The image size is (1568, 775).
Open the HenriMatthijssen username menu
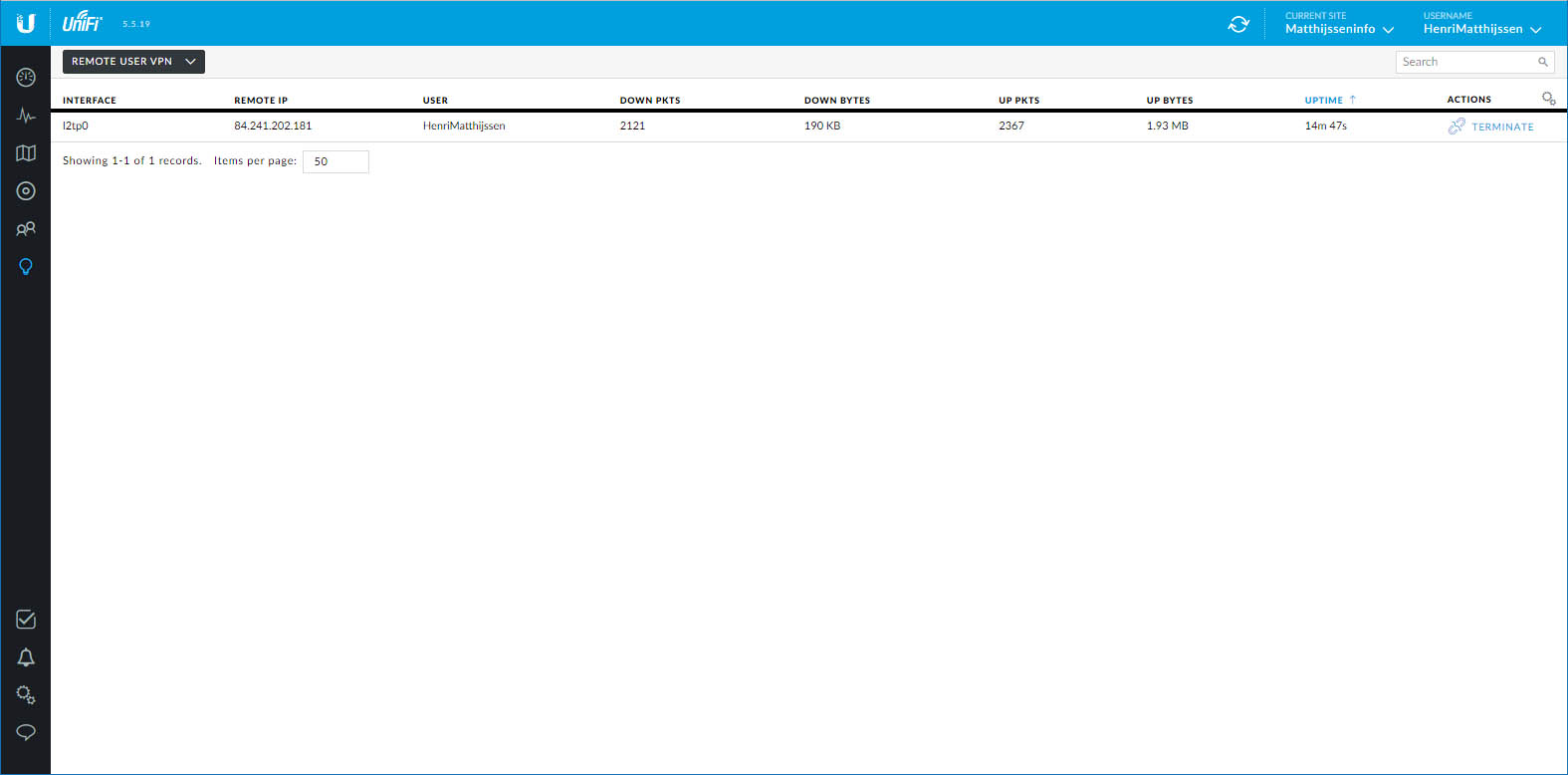click(x=1481, y=29)
